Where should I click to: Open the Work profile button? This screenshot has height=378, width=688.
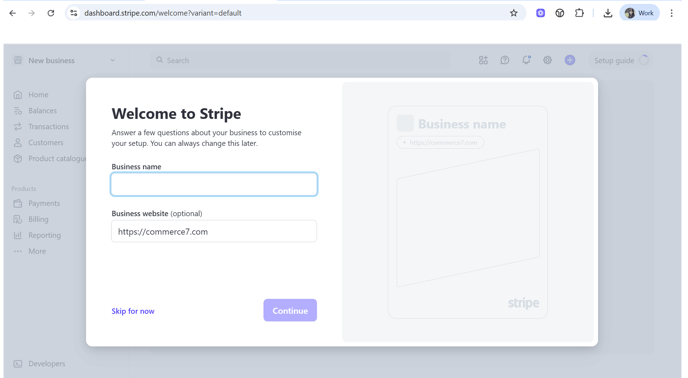639,13
